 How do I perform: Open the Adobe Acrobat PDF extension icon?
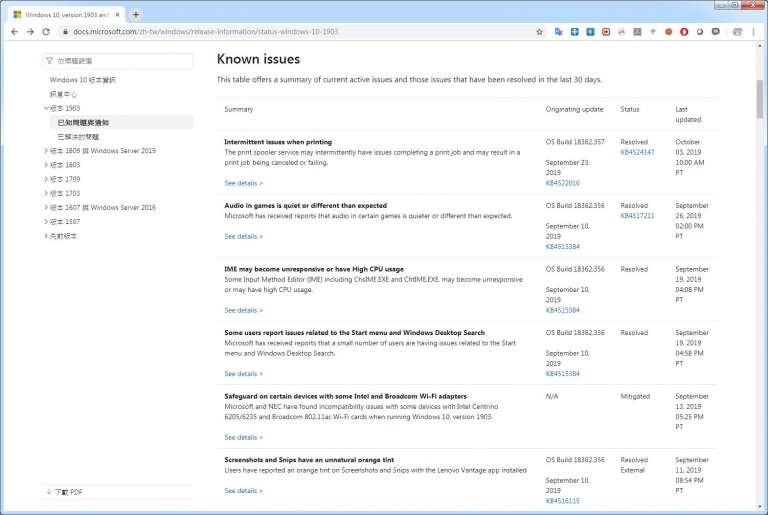pyautogui.click(x=637, y=32)
